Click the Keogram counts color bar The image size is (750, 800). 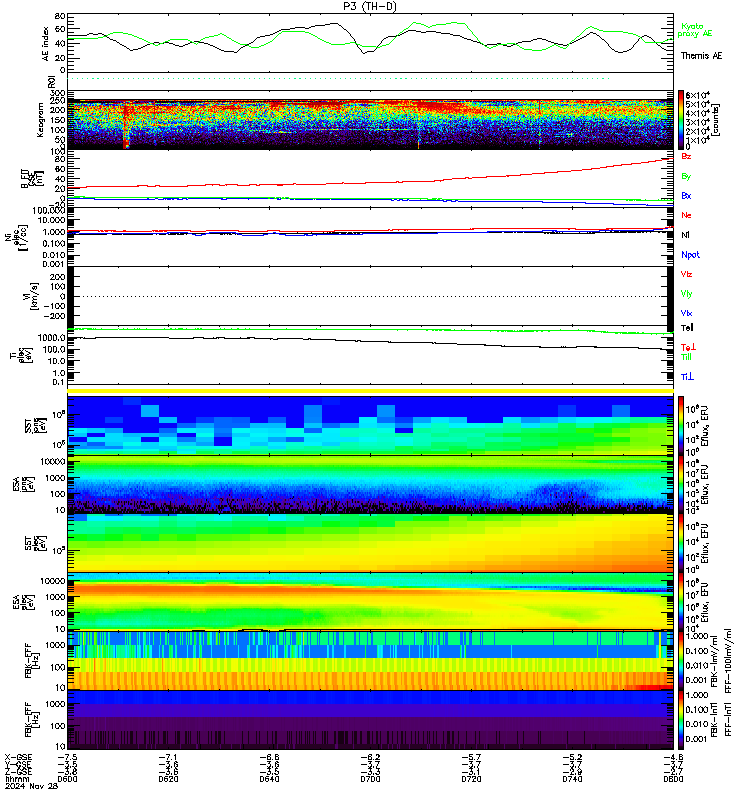click(681, 119)
